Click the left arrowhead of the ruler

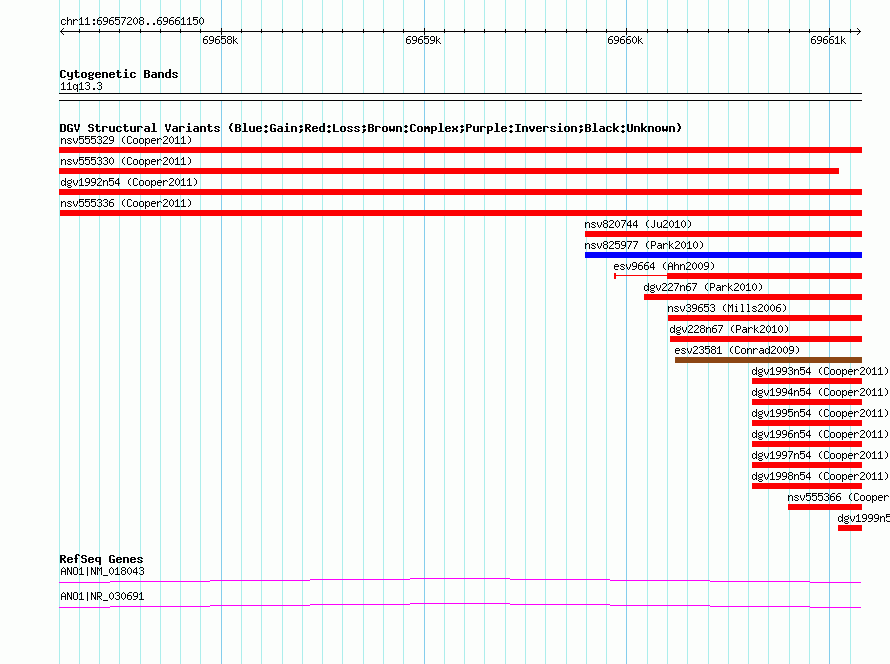[62, 31]
